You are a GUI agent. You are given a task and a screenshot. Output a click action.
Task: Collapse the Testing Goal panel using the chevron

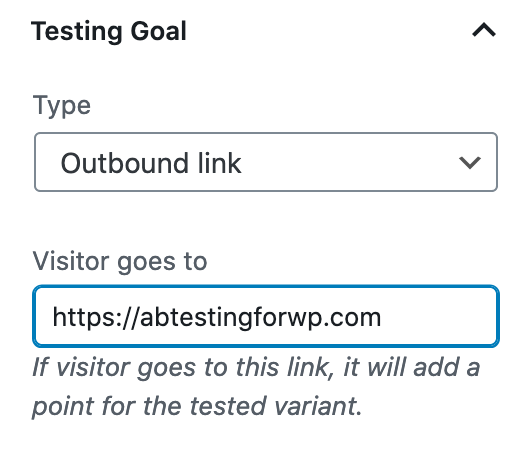pos(484,30)
